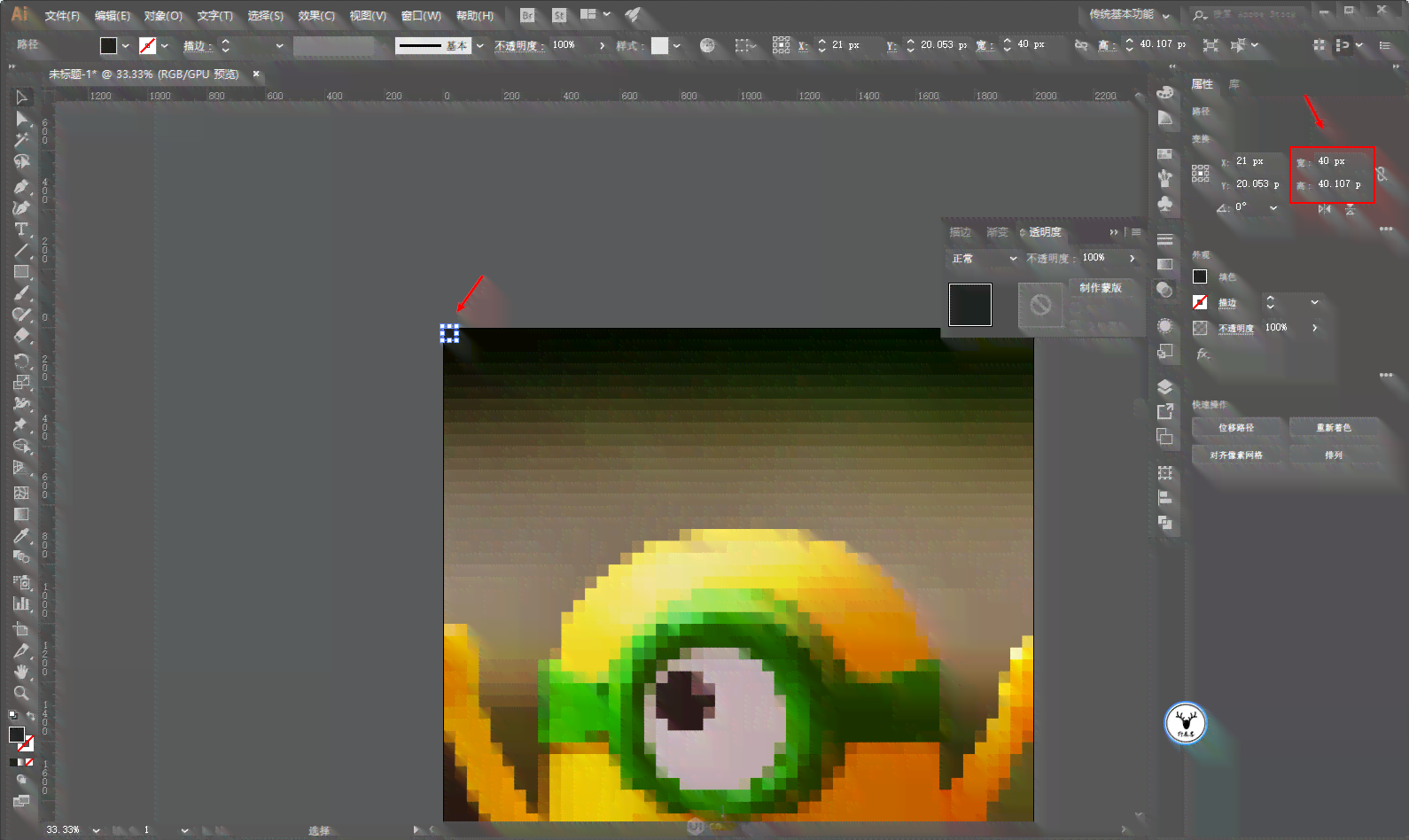Open the Effect (效果) menu
This screenshot has height=840, width=1409.
pyautogui.click(x=316, y=16)
